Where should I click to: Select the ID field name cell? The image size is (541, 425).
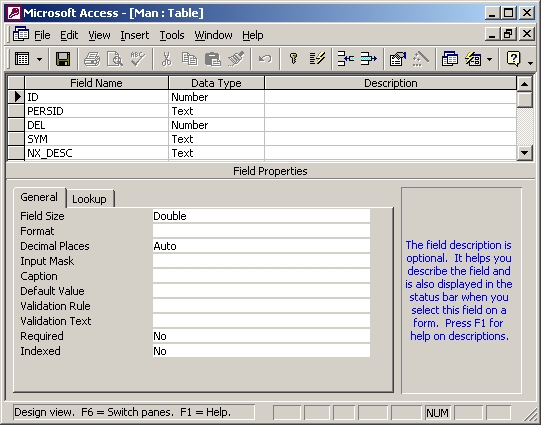(97, 97)
